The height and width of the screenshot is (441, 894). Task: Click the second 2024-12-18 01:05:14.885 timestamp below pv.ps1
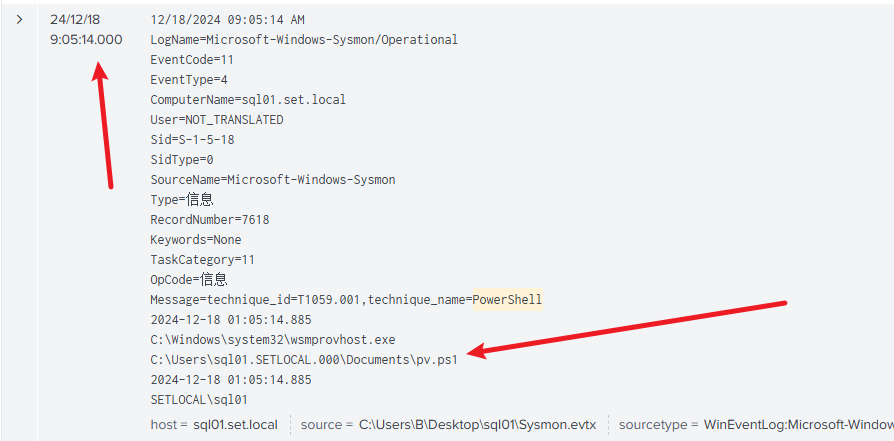pos(231,380)
